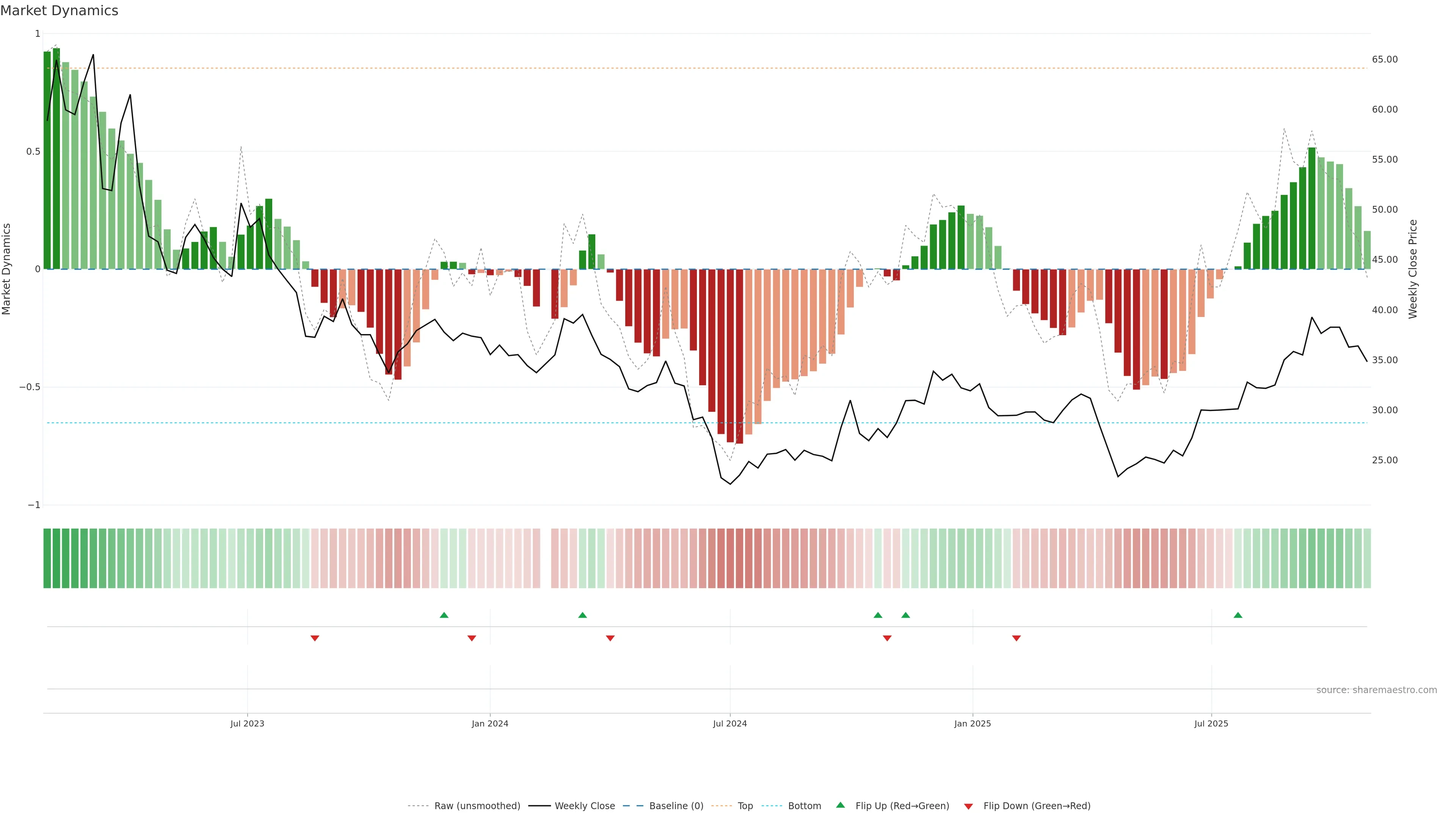Click Flip Down red triangle legend icon

point(968,806)
